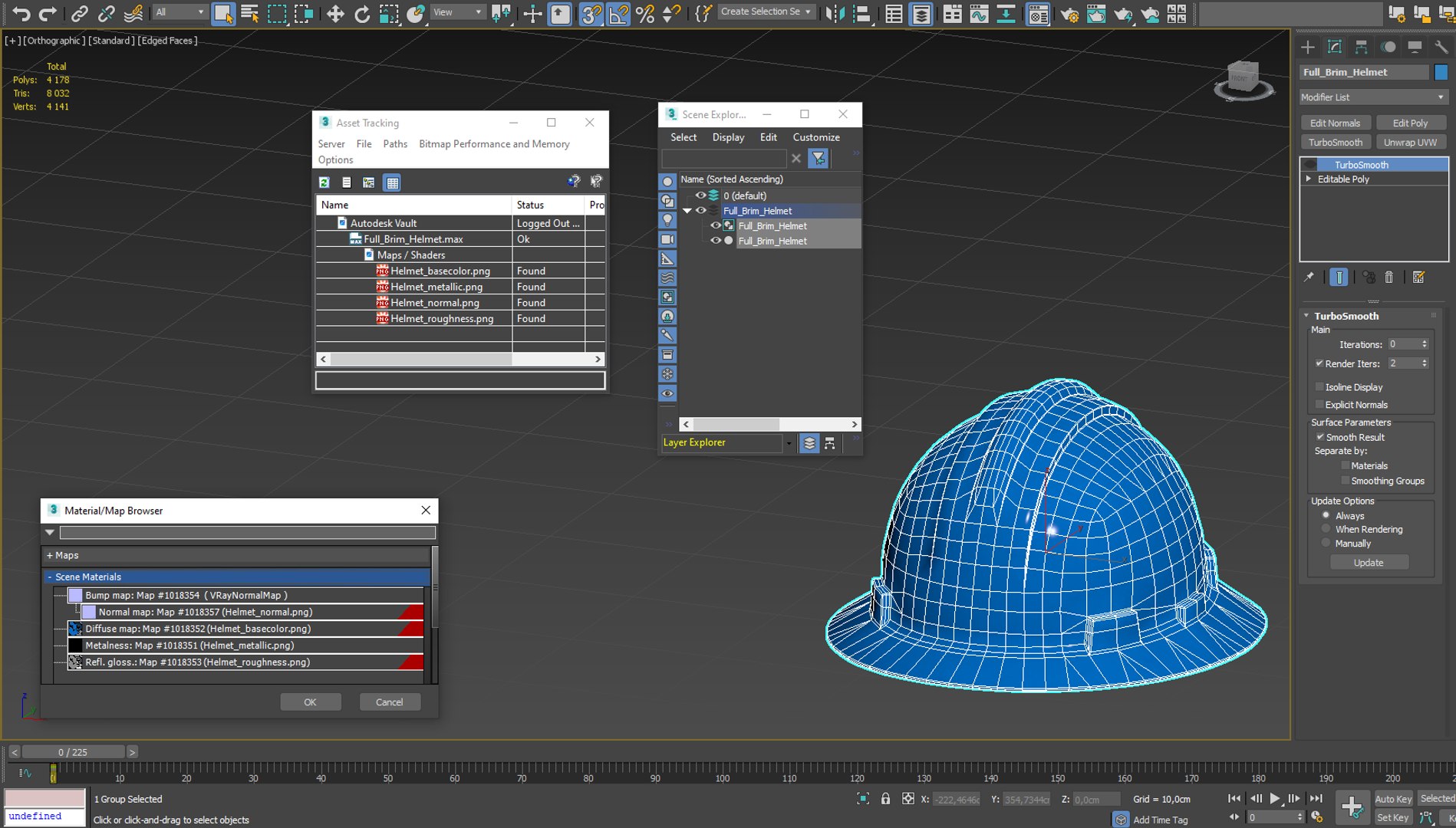Select the Move tool in toolbar
The image size is (1456, 828).
(x=335, y=13)
